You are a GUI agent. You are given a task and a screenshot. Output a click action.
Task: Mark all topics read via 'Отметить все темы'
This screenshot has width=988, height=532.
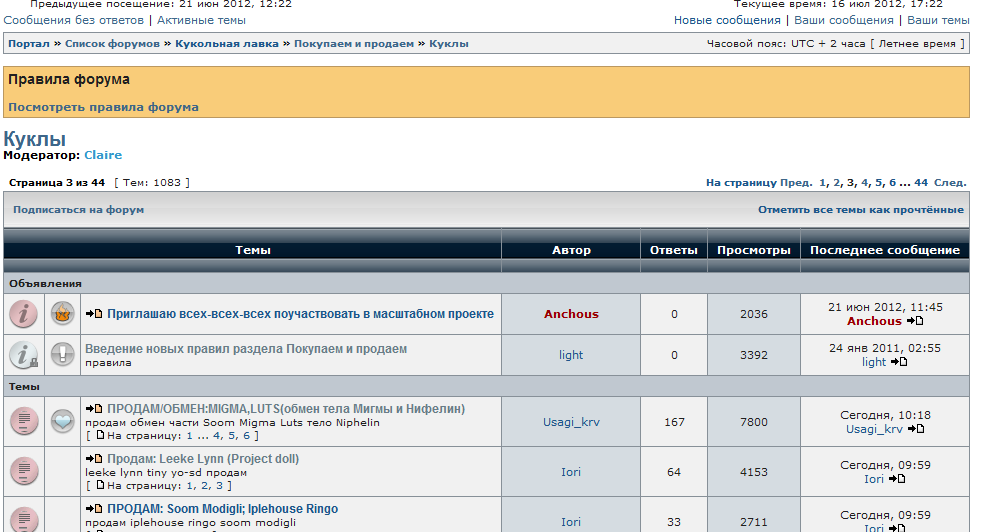(x=860, y=210)
